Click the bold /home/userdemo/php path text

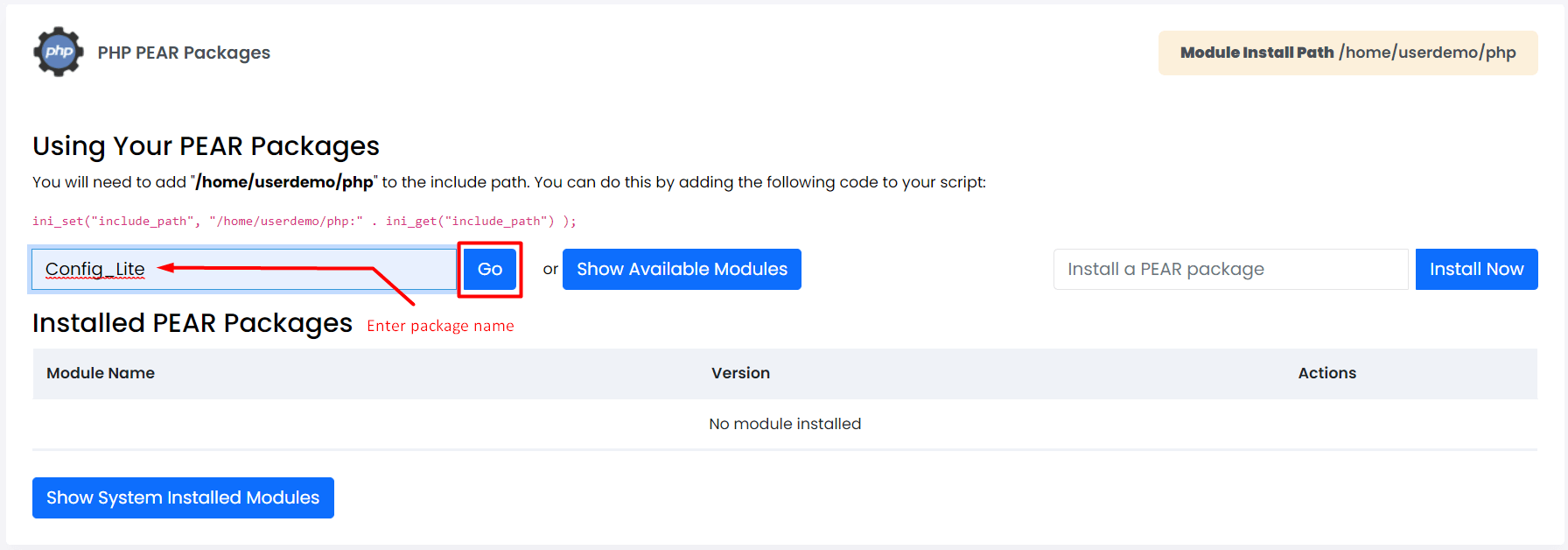tap(285, 182)
